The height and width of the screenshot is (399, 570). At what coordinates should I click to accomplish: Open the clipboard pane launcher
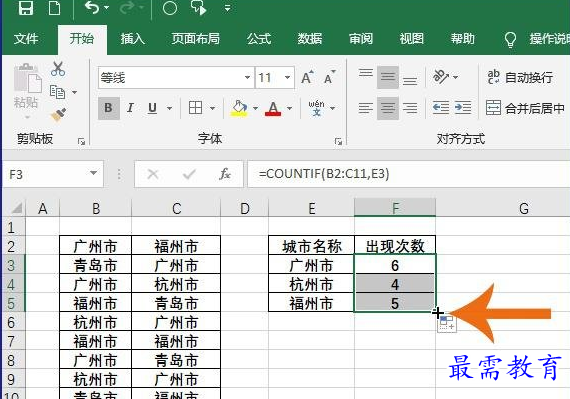click(x=81, y=141)
